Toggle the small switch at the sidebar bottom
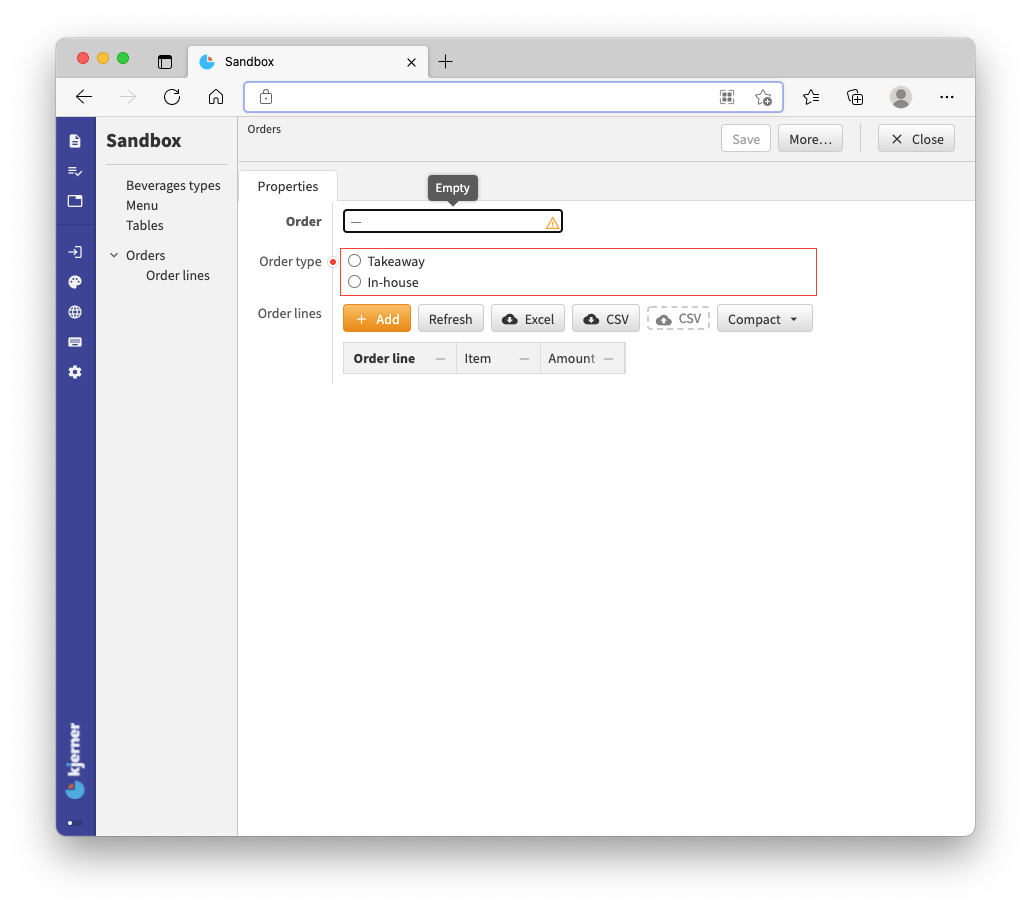1031x910 pixels. tap(75, 823)
